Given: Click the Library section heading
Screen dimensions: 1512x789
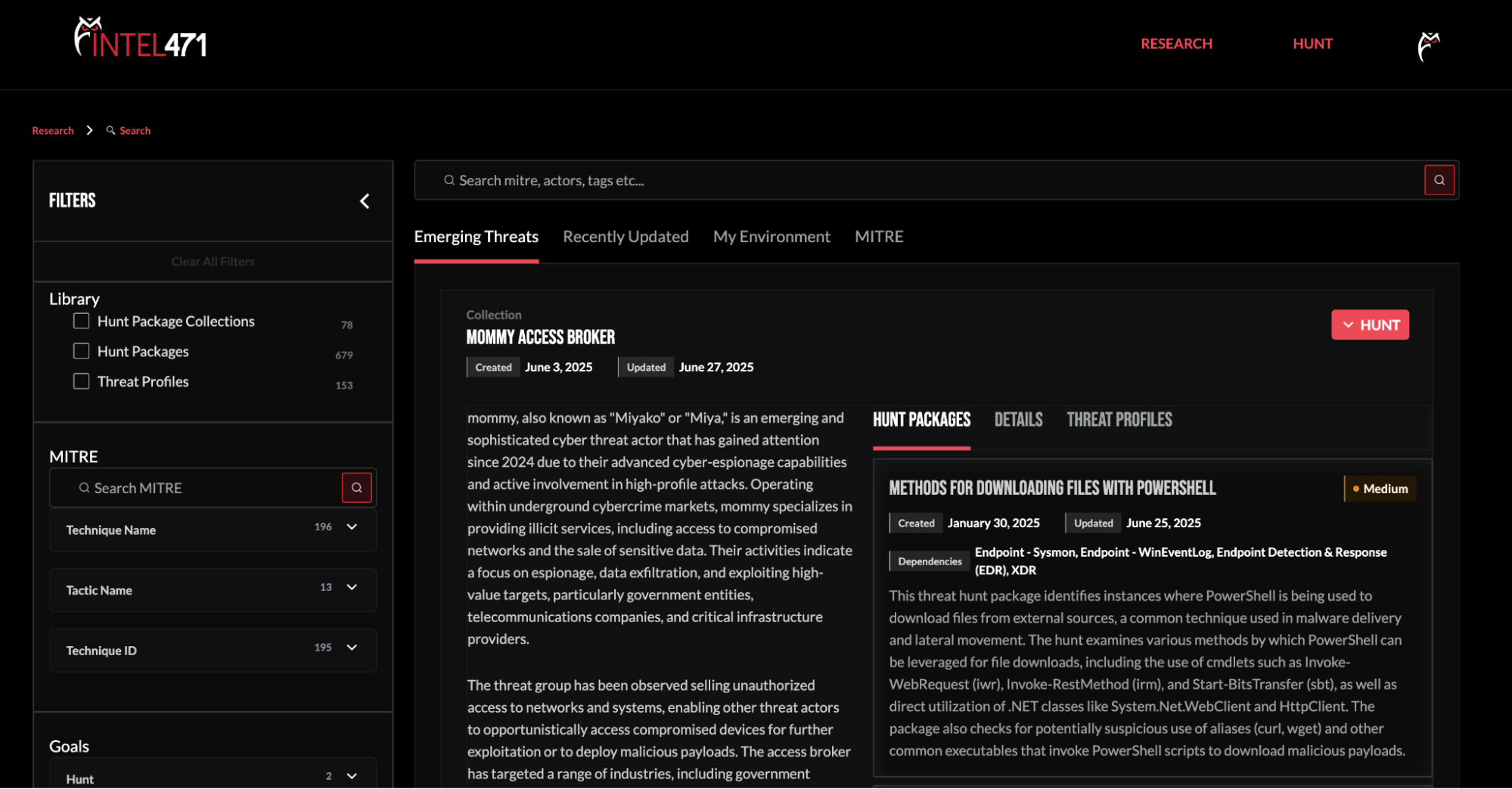Looking at the screenshot, I should click(x=74, y=299).
